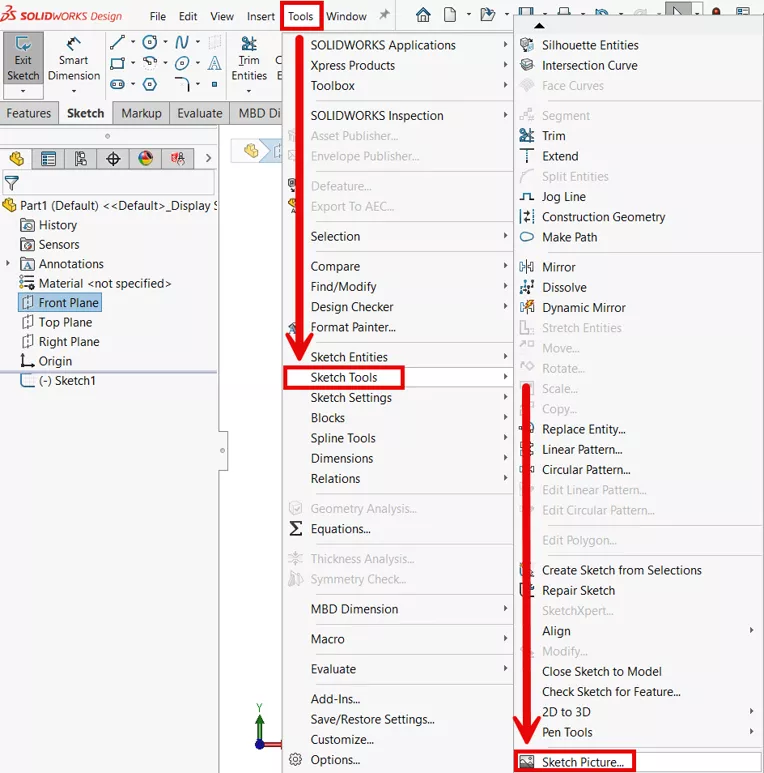This screenshot has height=773, width=764.
Task: Open the Smart Dimension dropdown arrow
Action: 74,91
